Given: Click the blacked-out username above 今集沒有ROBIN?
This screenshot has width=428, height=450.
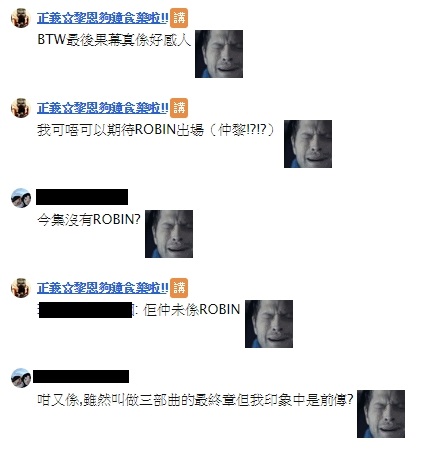Looking at the screenshot, I should click(82, 197).
